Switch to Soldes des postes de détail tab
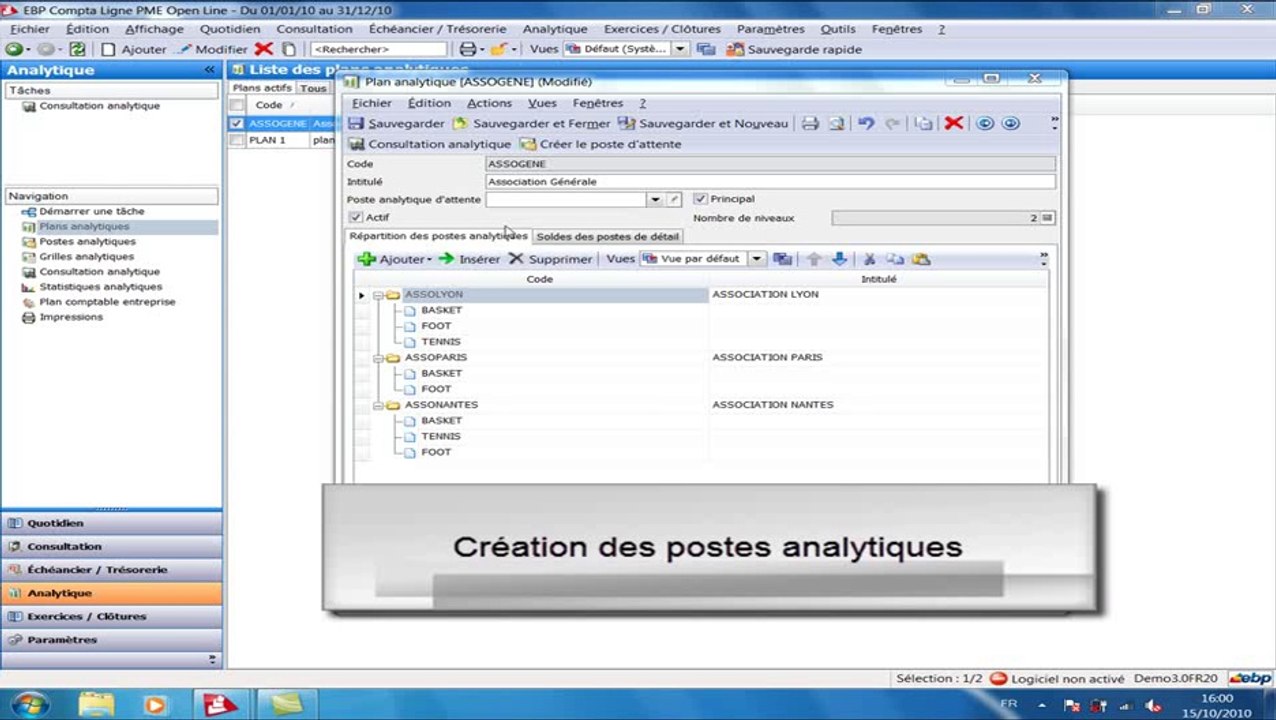This screenshot has height=720, width=1276. click(x=608, y=237)
